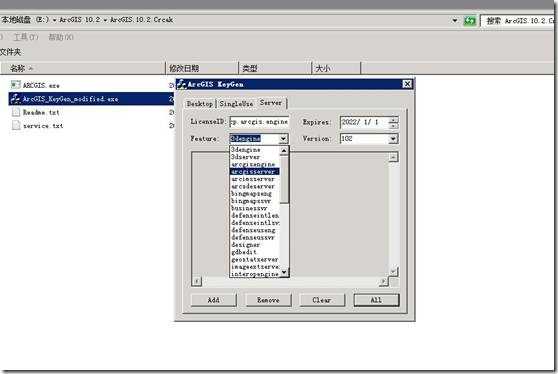
Task: Click the green refresh icon beside address bar
Action: [x=470, y=21]
